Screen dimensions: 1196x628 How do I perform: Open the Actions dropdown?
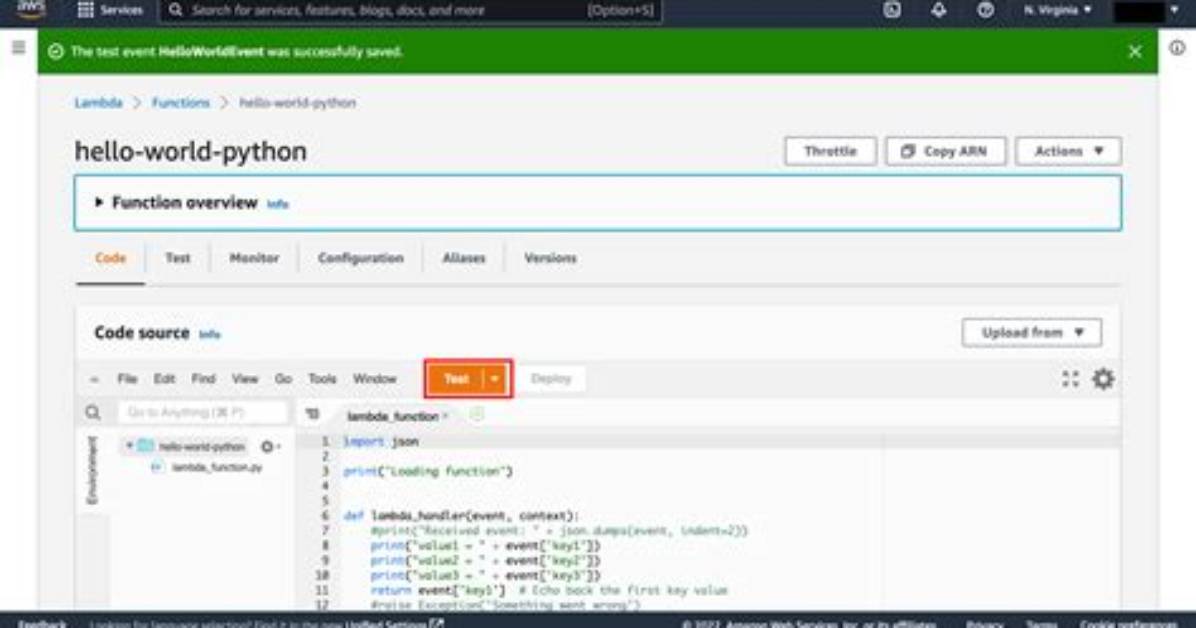(x=1068, y=151)
